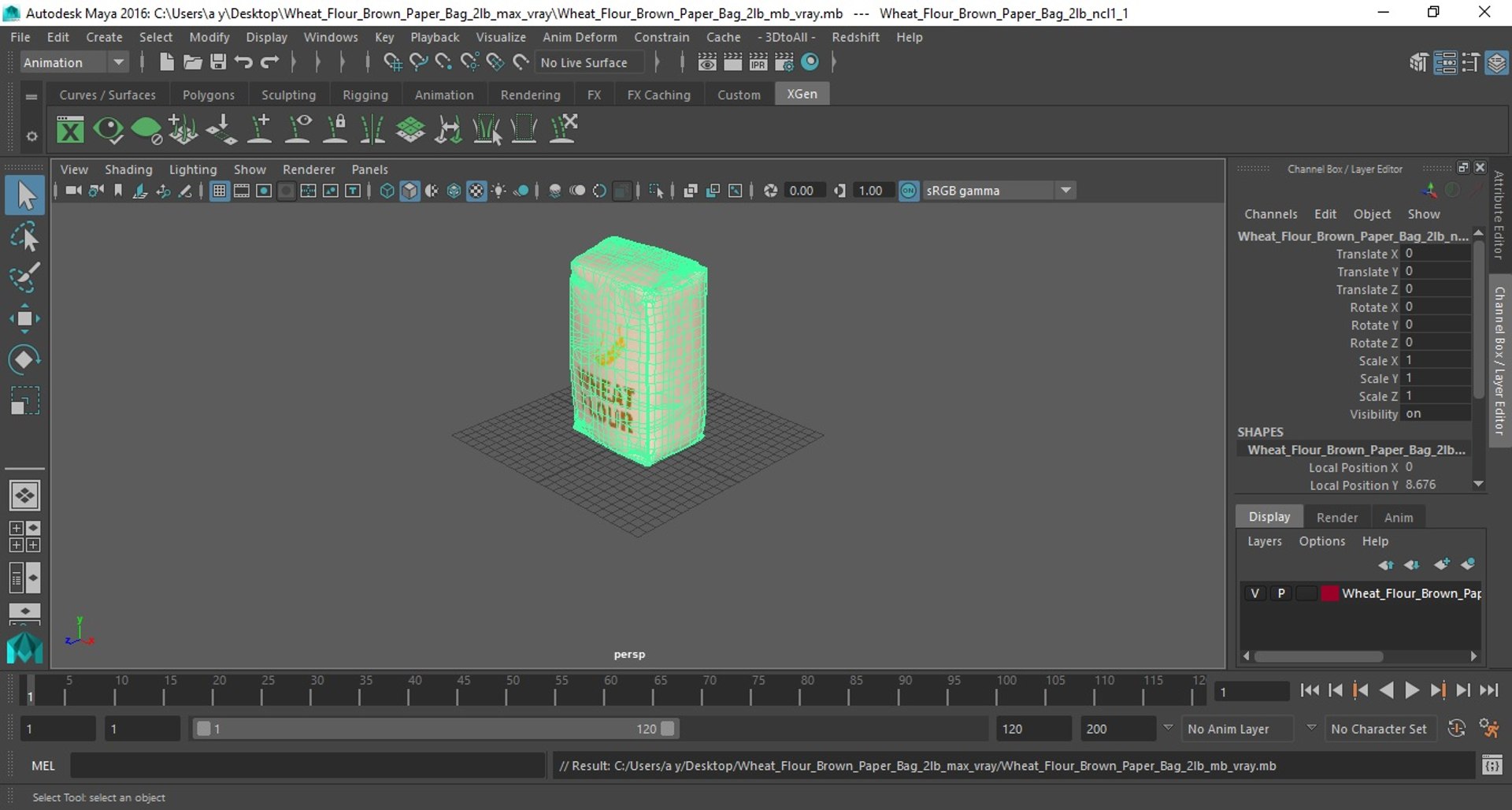Open the shelf options menu button
Screen dimensions: 1512x810
pyautogui.click(x=31, y=136)
